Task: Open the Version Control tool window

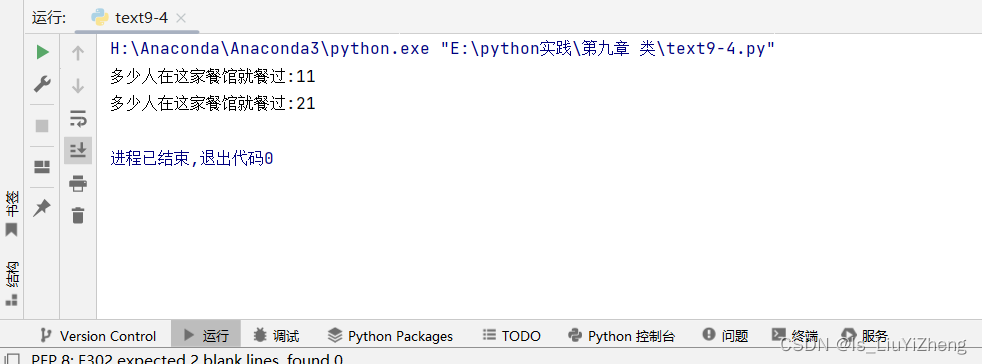Action: coord(98,336)
